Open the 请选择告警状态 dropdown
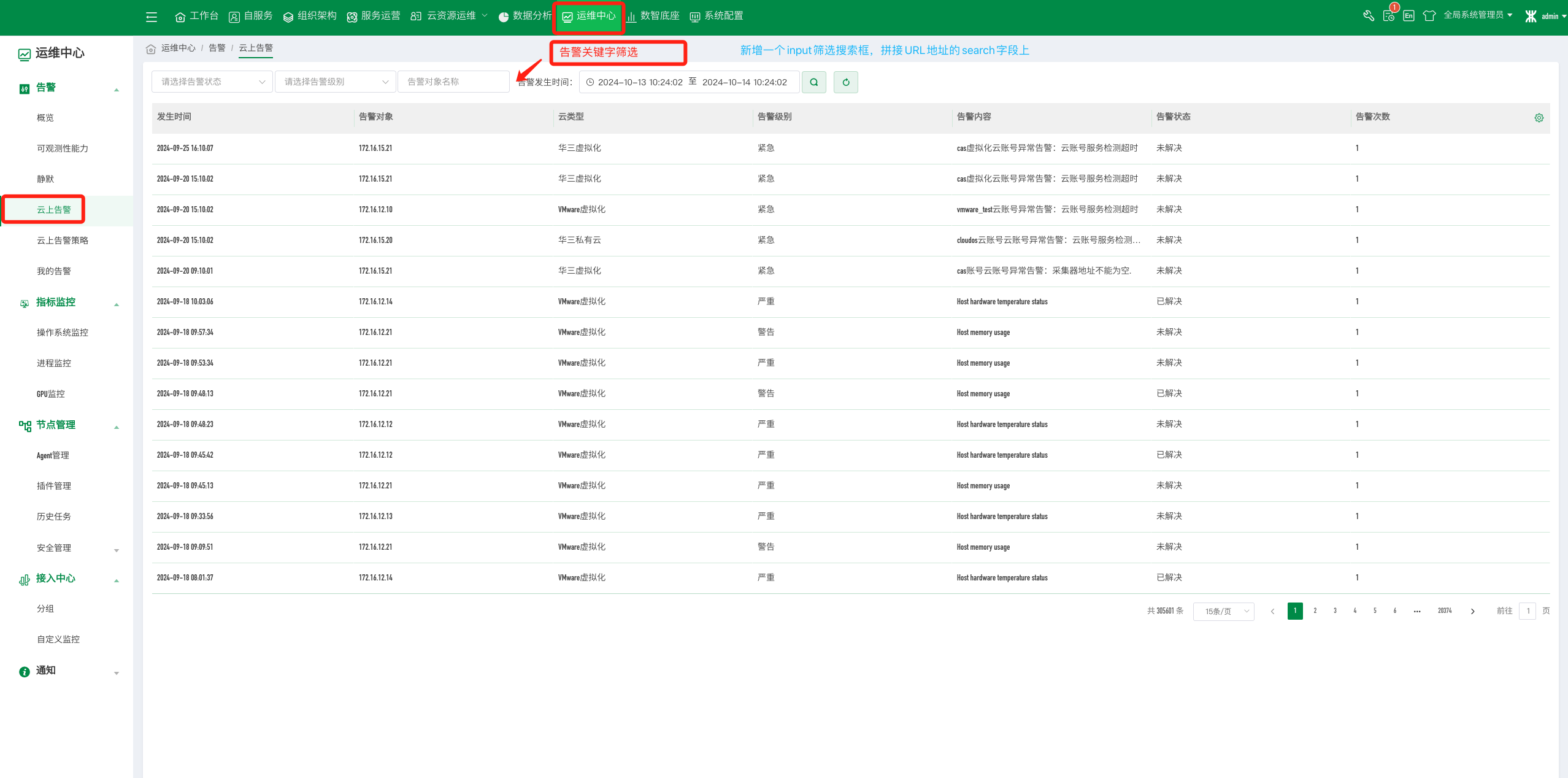This screenshot has width=1568, height=778. point(212,82)
